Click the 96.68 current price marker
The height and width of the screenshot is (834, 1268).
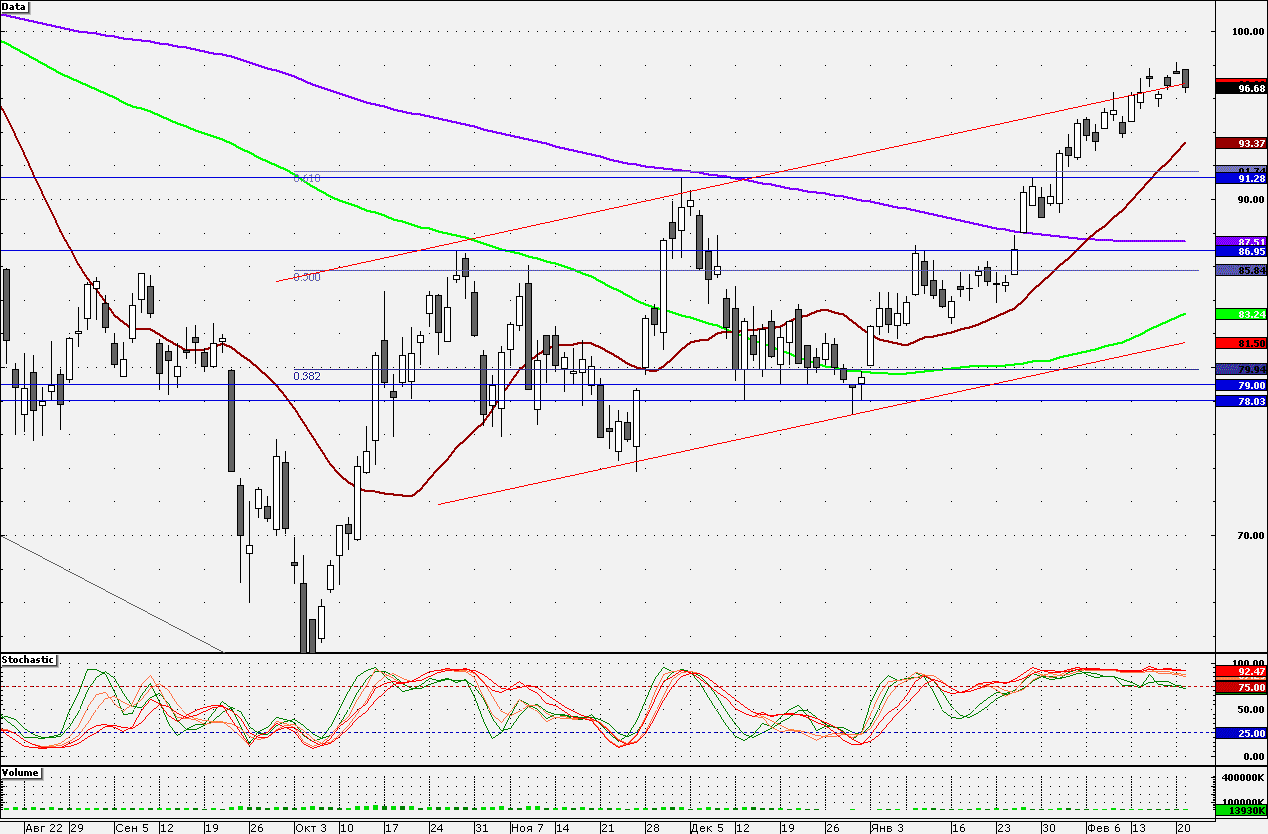click(1240, 88)
